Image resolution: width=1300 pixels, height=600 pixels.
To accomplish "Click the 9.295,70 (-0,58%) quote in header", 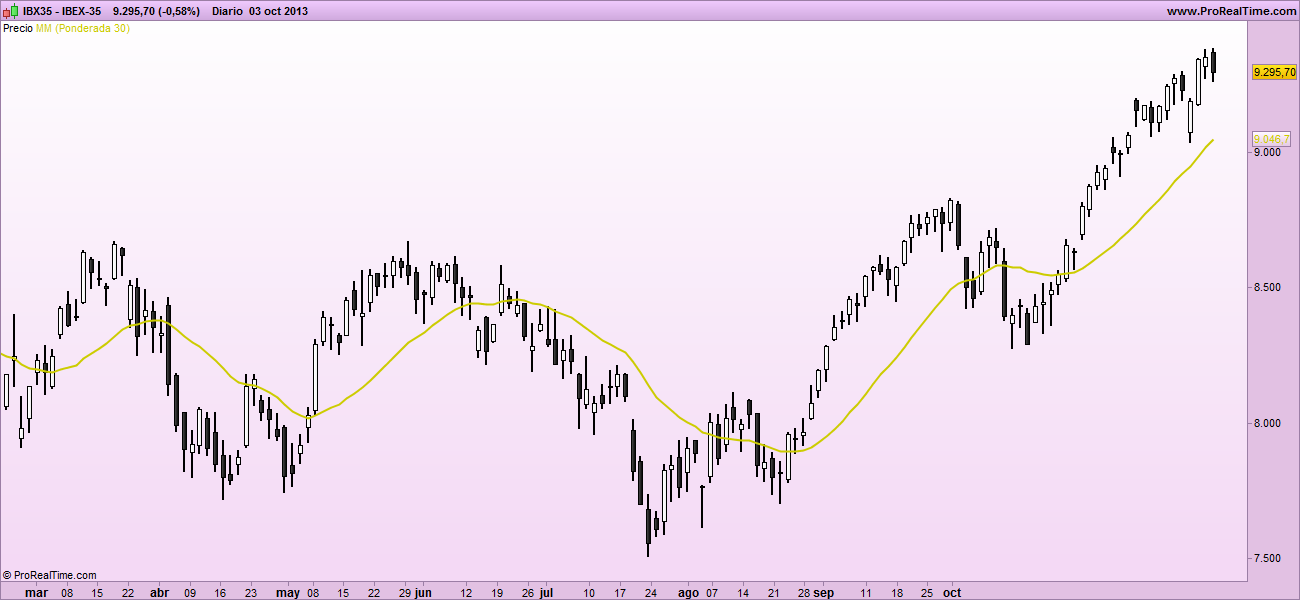I will [x=155, y=11].
